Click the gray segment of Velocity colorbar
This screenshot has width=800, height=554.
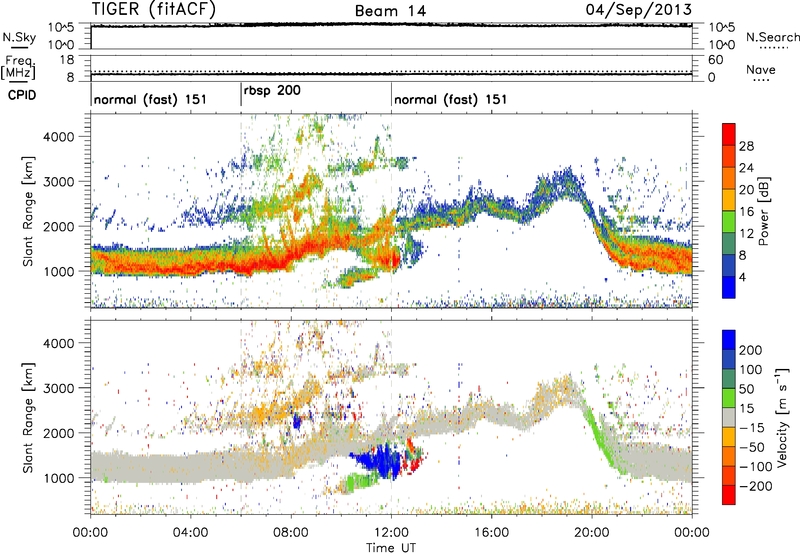[x=729, y=418]
